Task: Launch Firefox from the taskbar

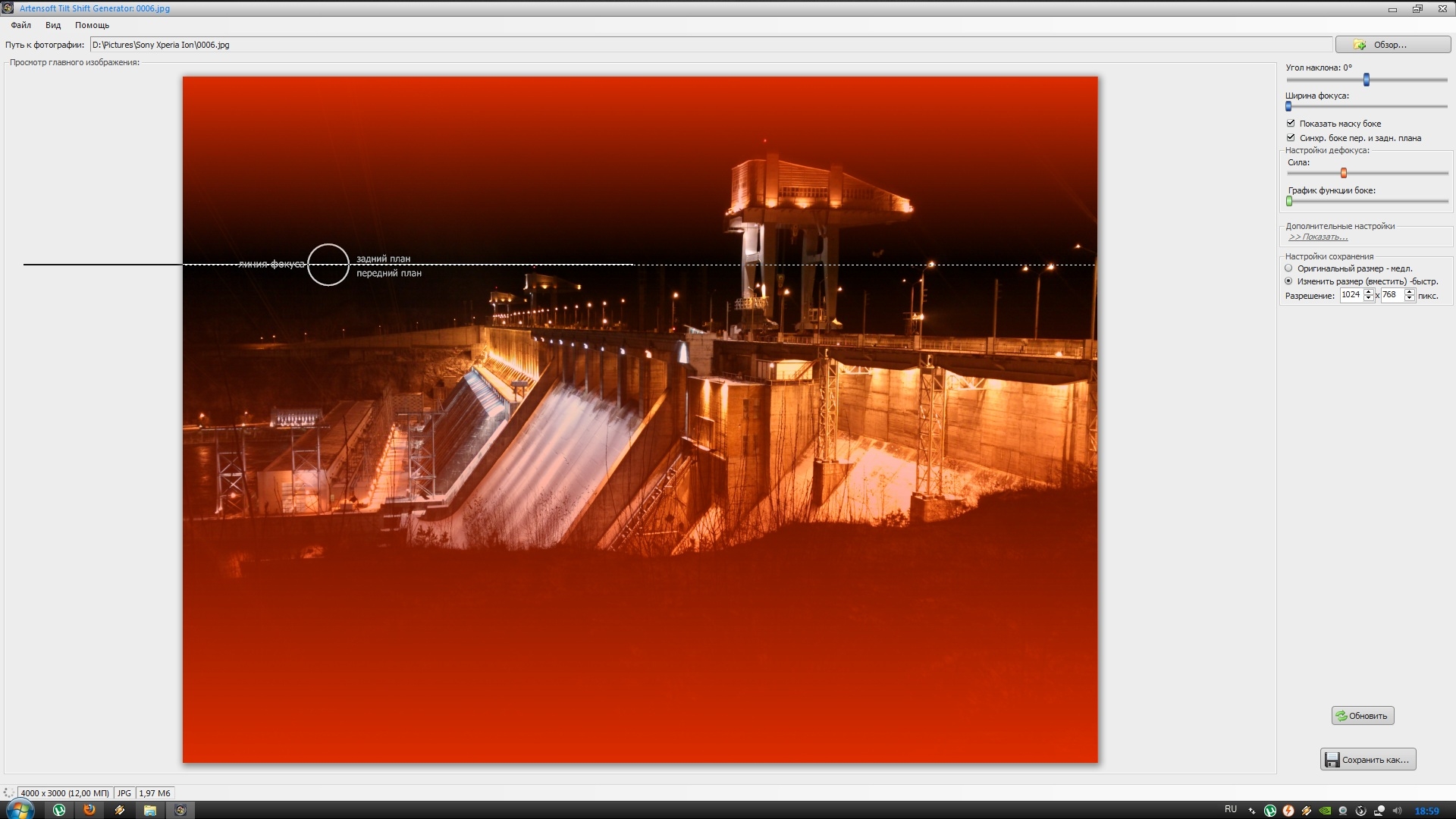Action: tap(89, 810)
